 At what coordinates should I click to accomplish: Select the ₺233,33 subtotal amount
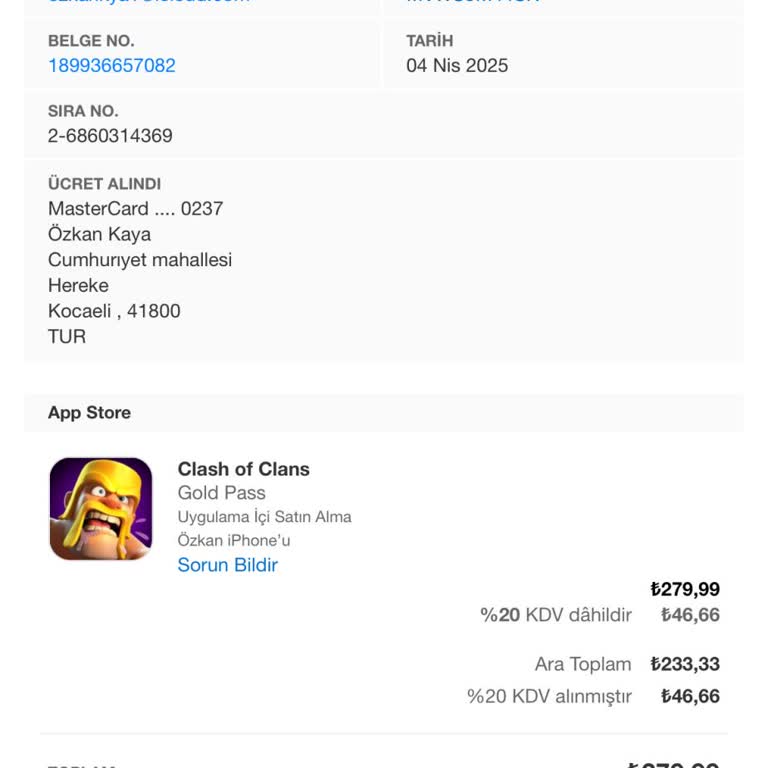[685, 665]
